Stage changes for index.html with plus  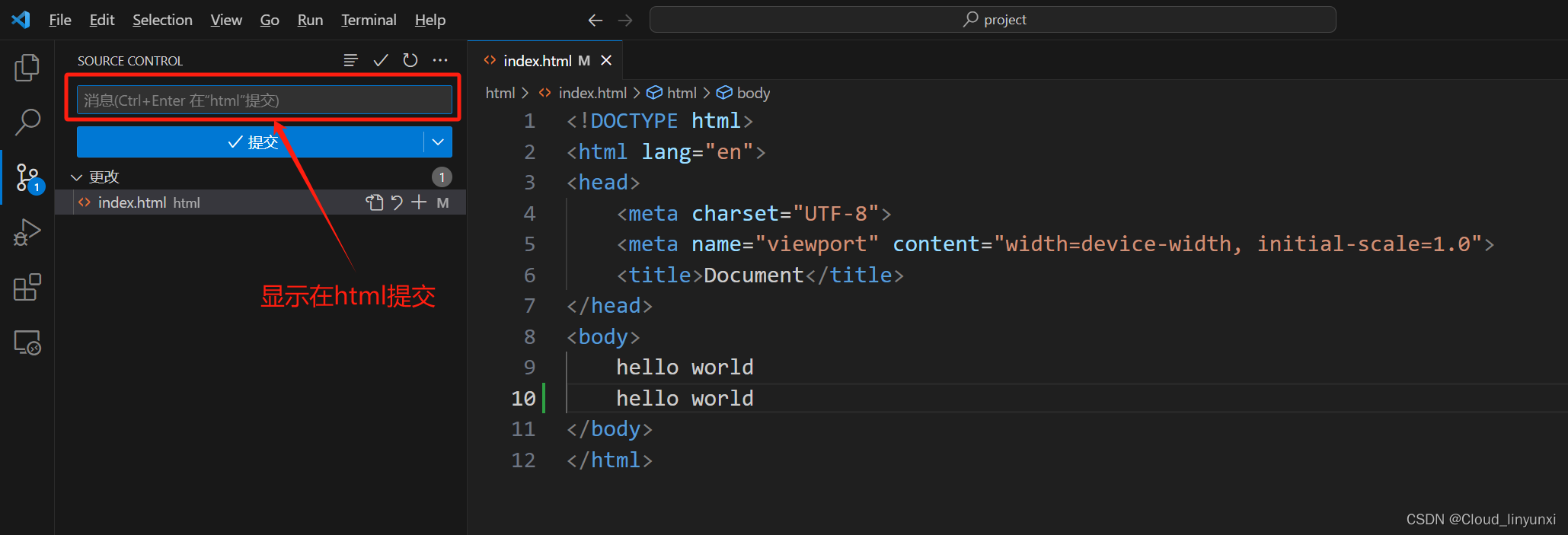(419, 202)
